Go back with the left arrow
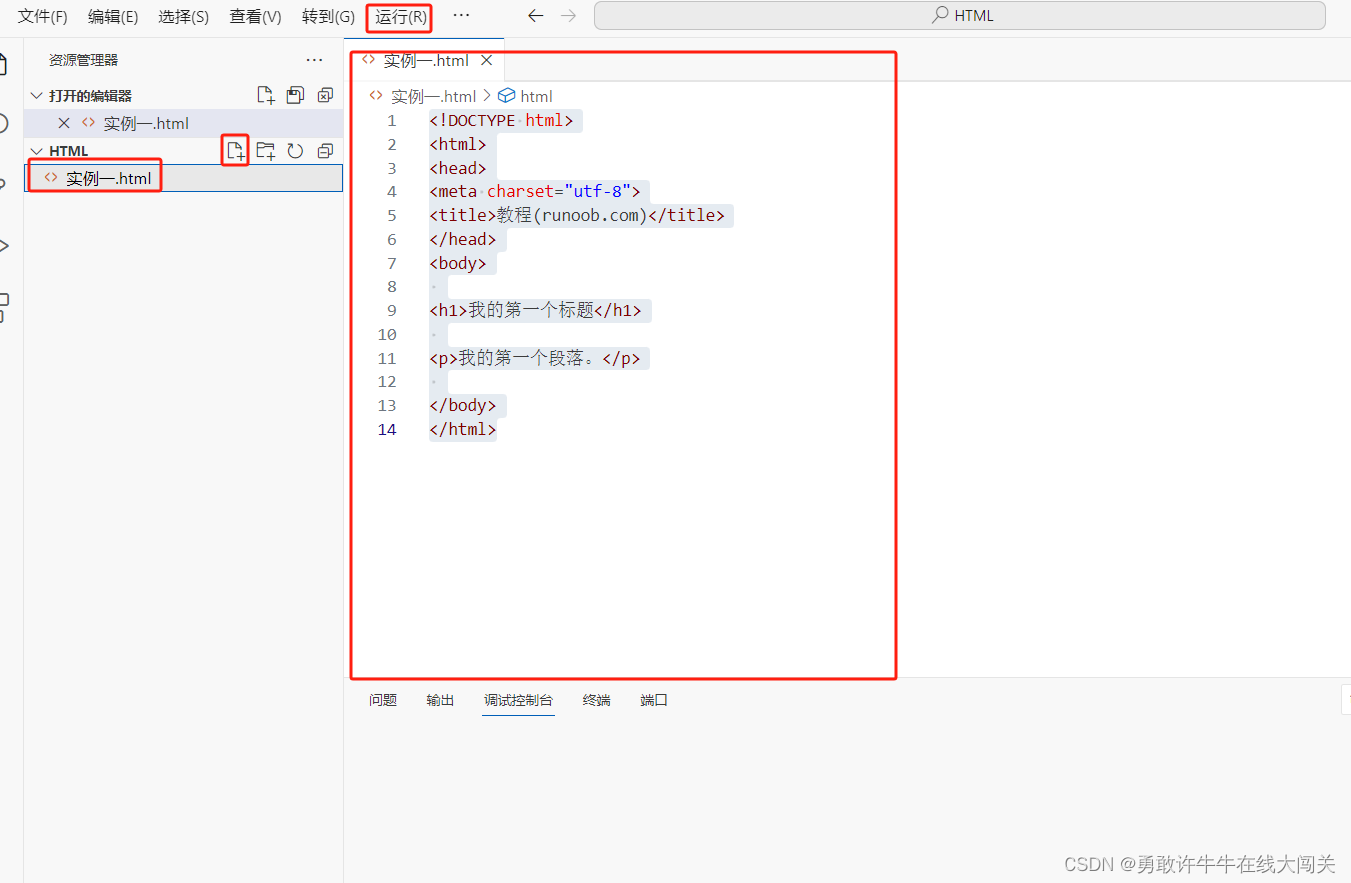1351x883 pixels. [536, 16]
